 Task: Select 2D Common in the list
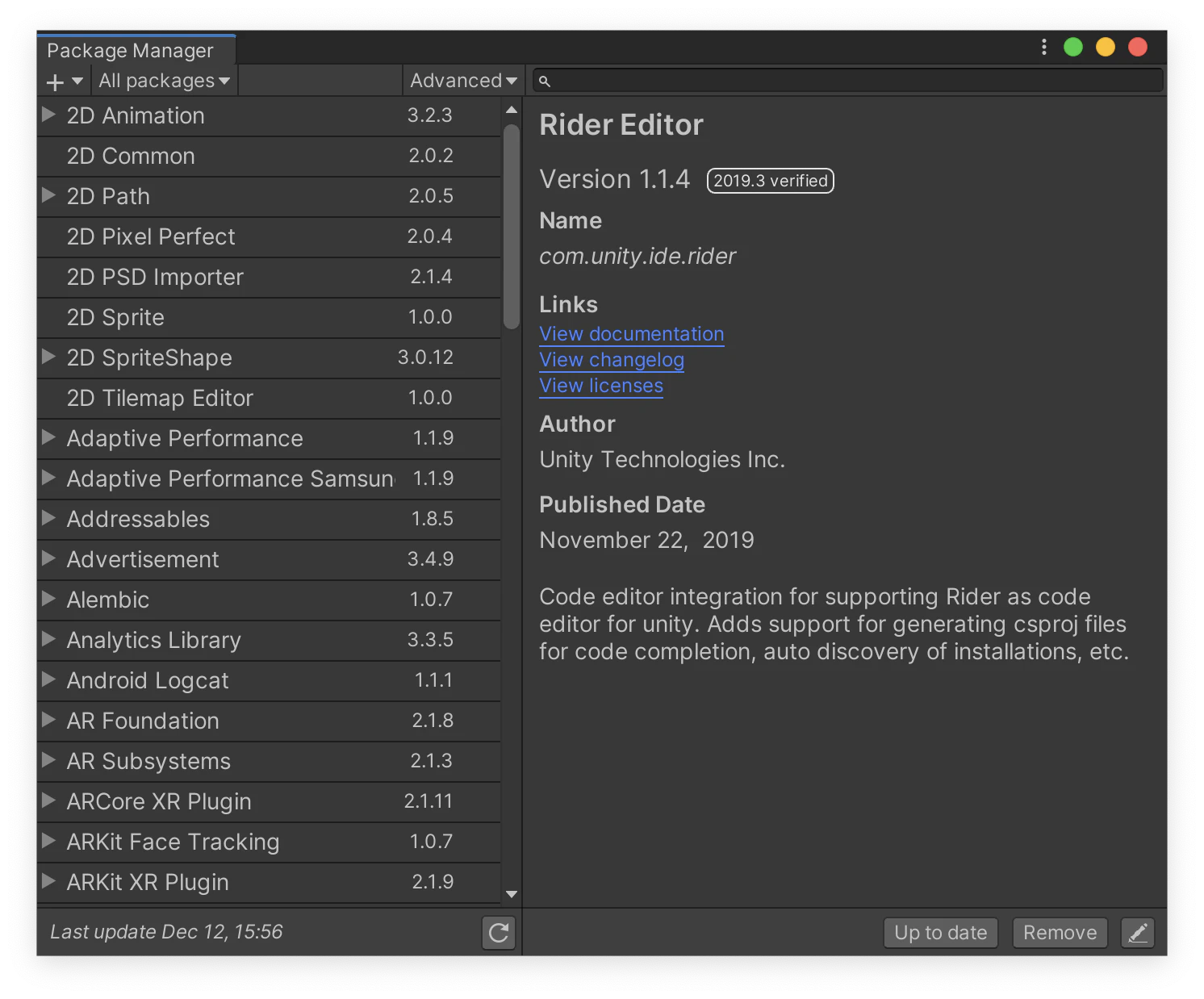[x=269, y=157]
